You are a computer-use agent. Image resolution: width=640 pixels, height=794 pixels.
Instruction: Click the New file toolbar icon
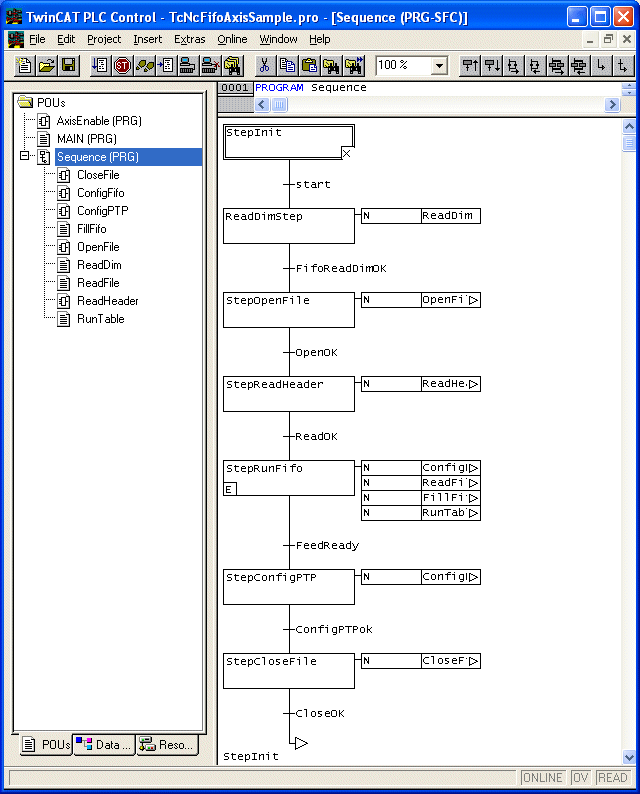[x=24, y=66]
